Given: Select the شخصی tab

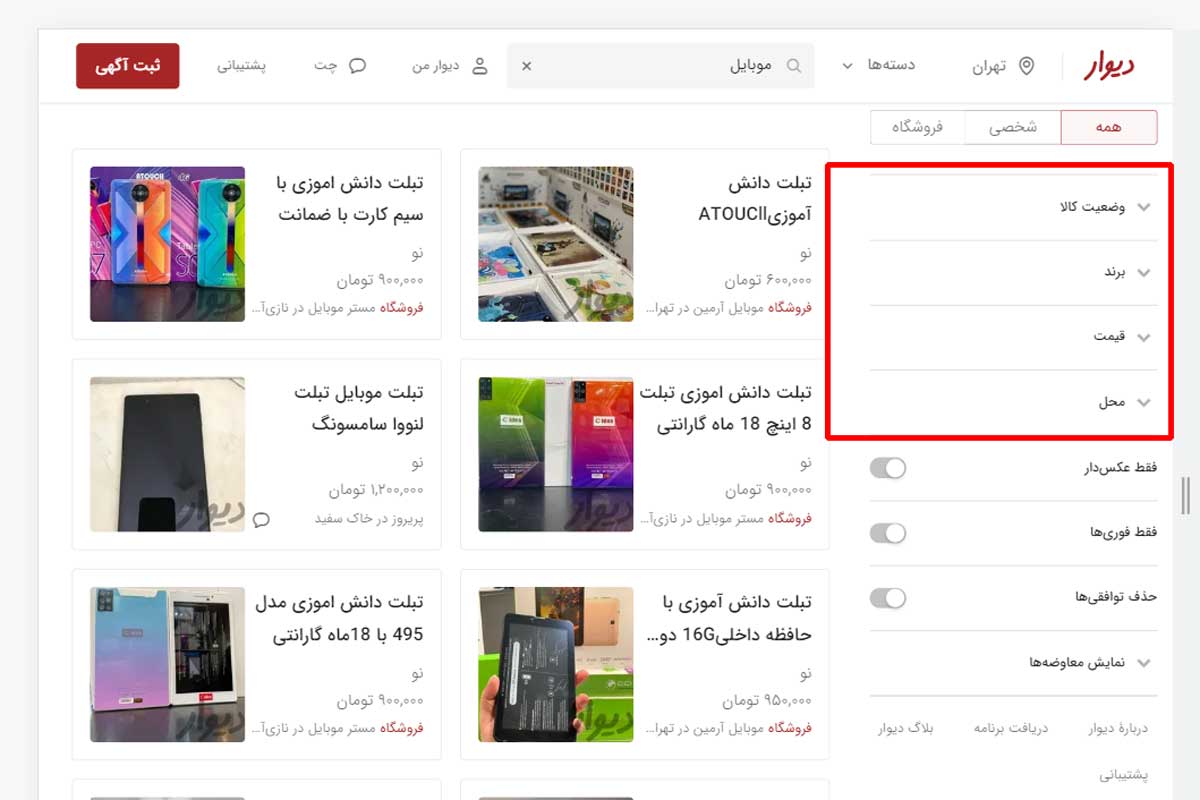Looking at the screenshot, I should pyautogui.click(x=1013, y=127).
